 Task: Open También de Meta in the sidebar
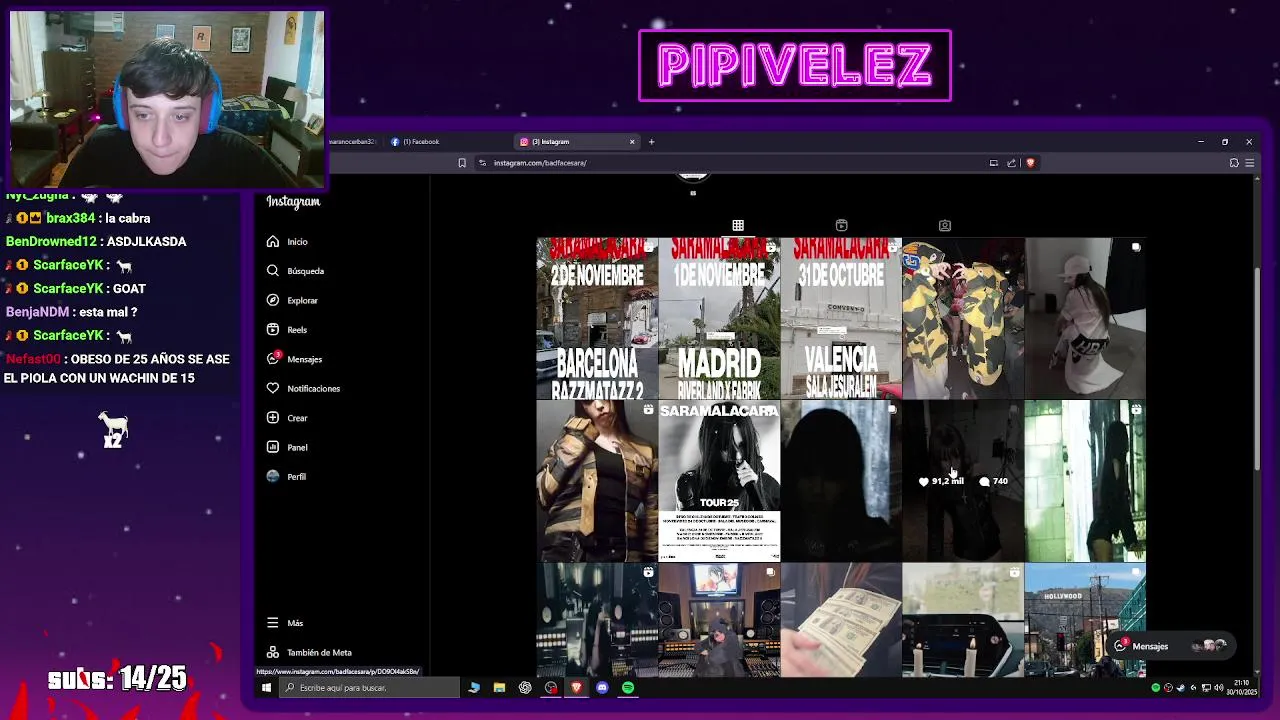(x=309, y=652)
